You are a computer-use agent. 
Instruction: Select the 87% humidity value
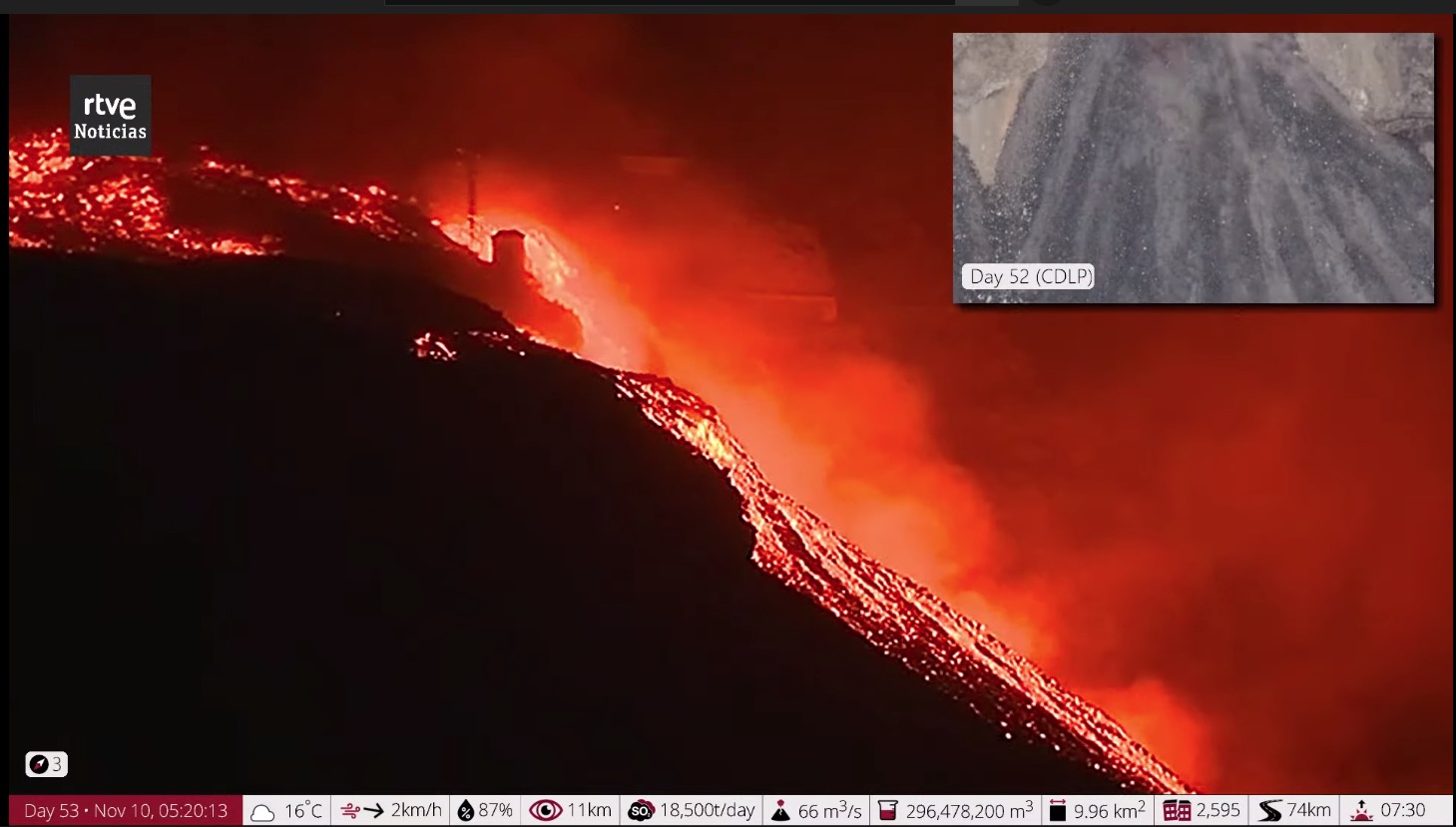[495, 810]
